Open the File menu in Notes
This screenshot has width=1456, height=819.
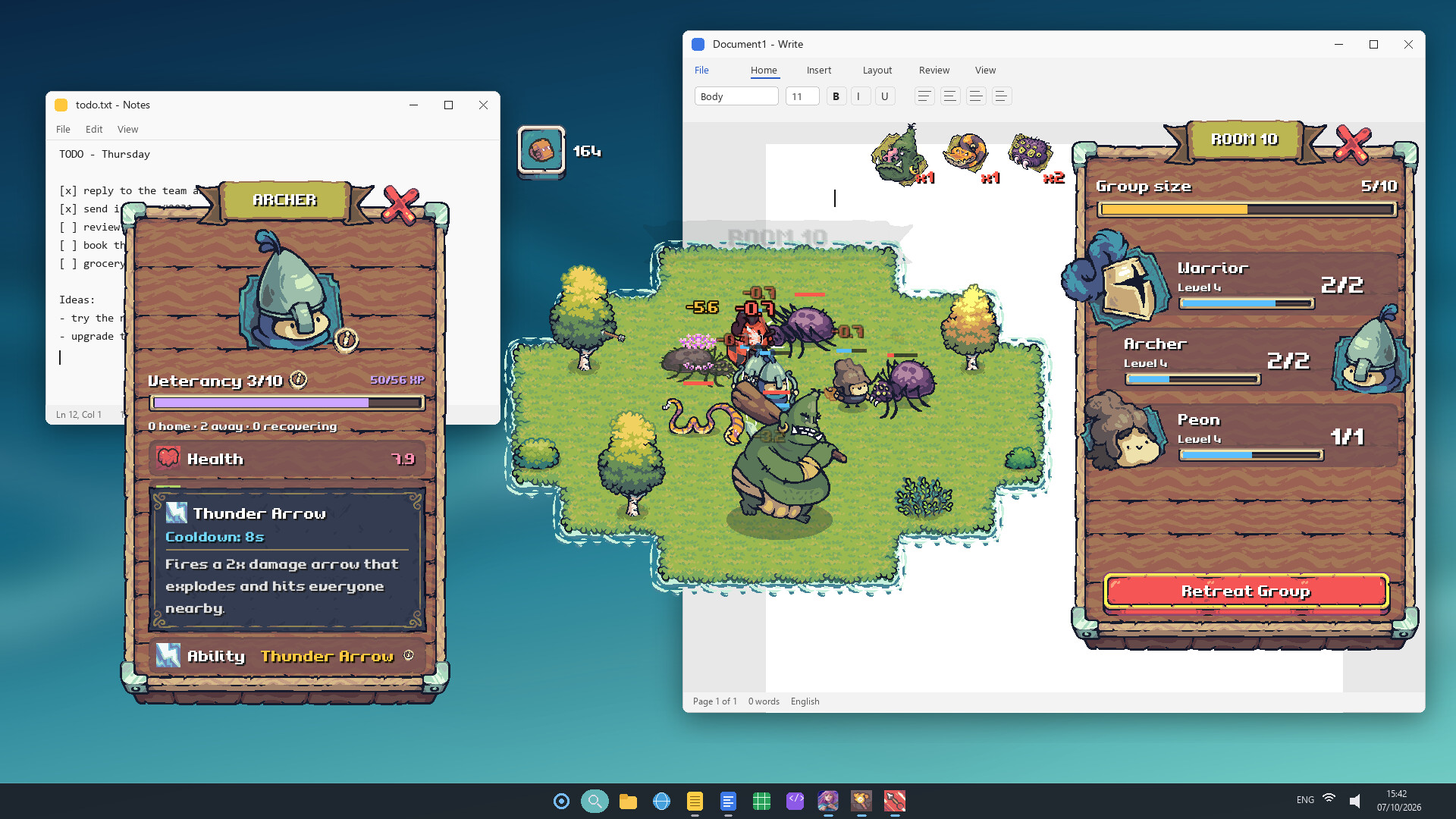pos(63,129)
